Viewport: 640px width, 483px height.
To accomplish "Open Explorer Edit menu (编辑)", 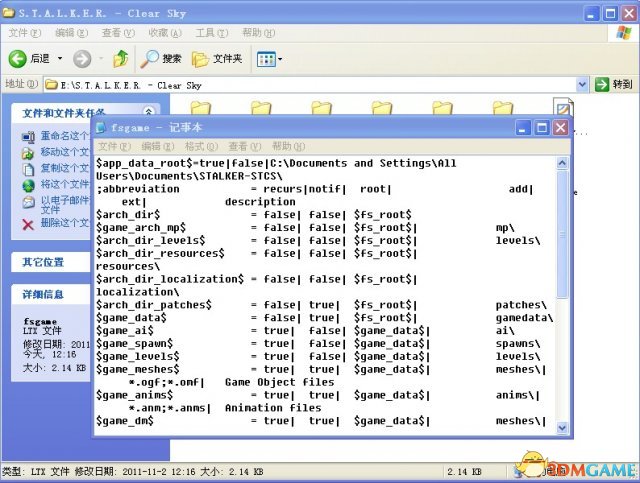I will pyautogui.click(x=71, y=33).
